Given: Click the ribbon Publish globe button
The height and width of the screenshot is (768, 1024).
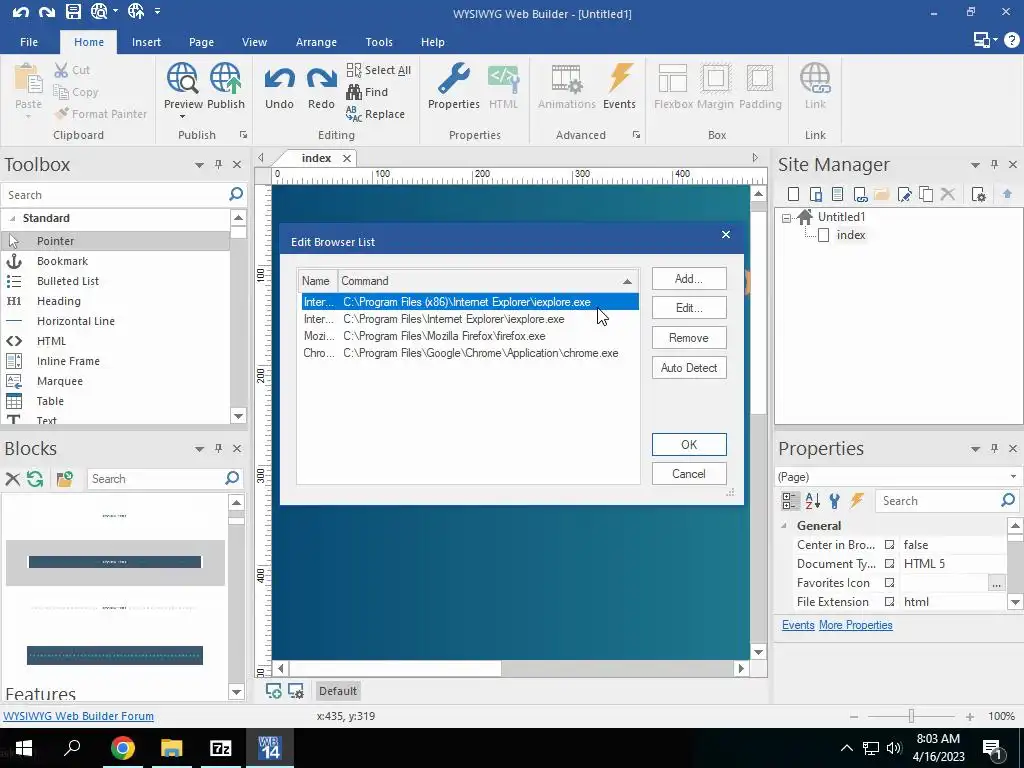Looking at the screenshot, I should coord(226,86).
